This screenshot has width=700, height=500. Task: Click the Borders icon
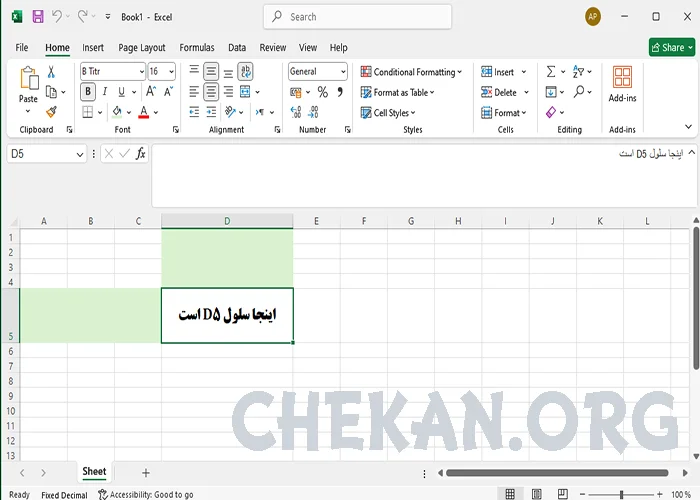88,112
